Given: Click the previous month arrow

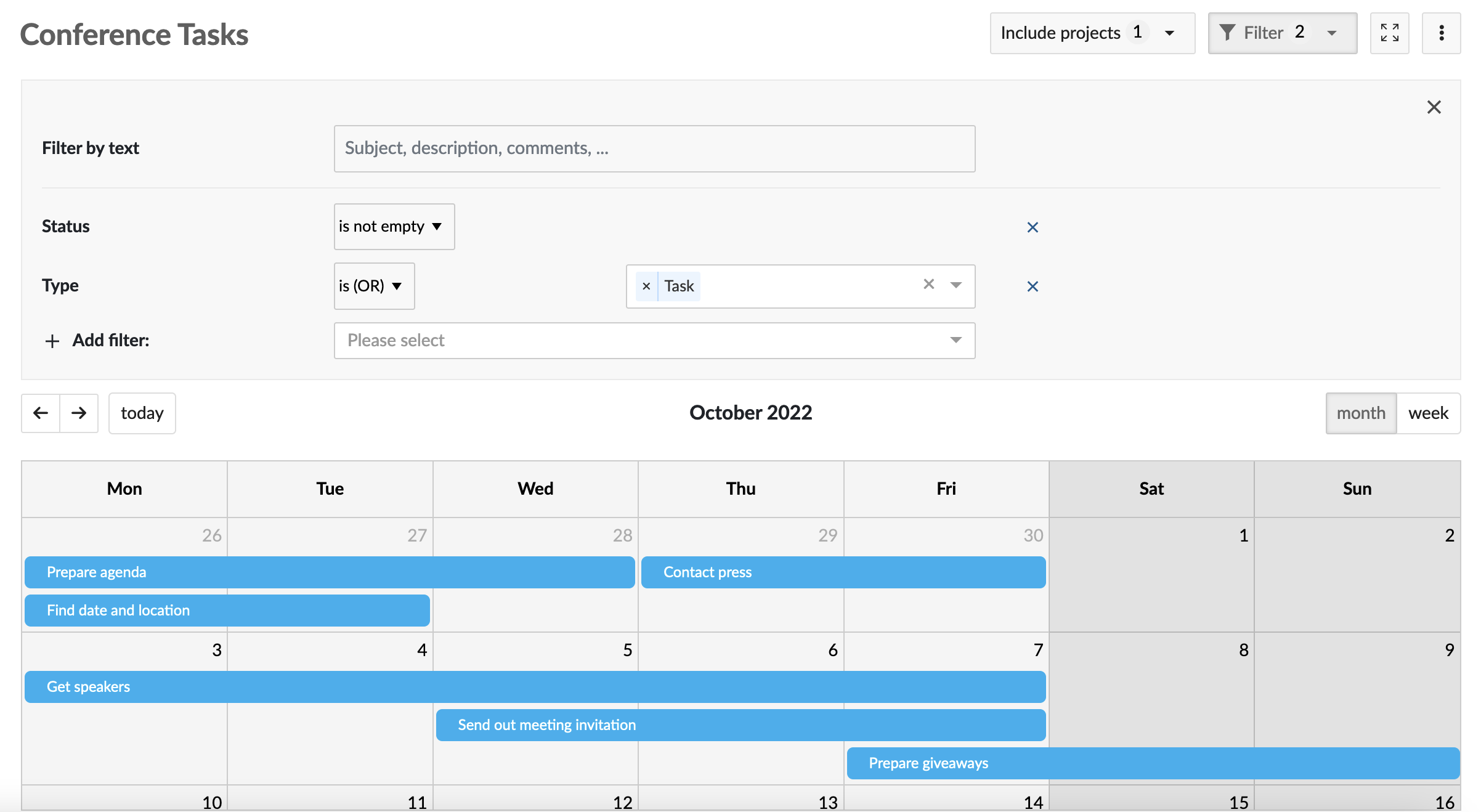Looking at the screenshot, I should click(40, 413).
